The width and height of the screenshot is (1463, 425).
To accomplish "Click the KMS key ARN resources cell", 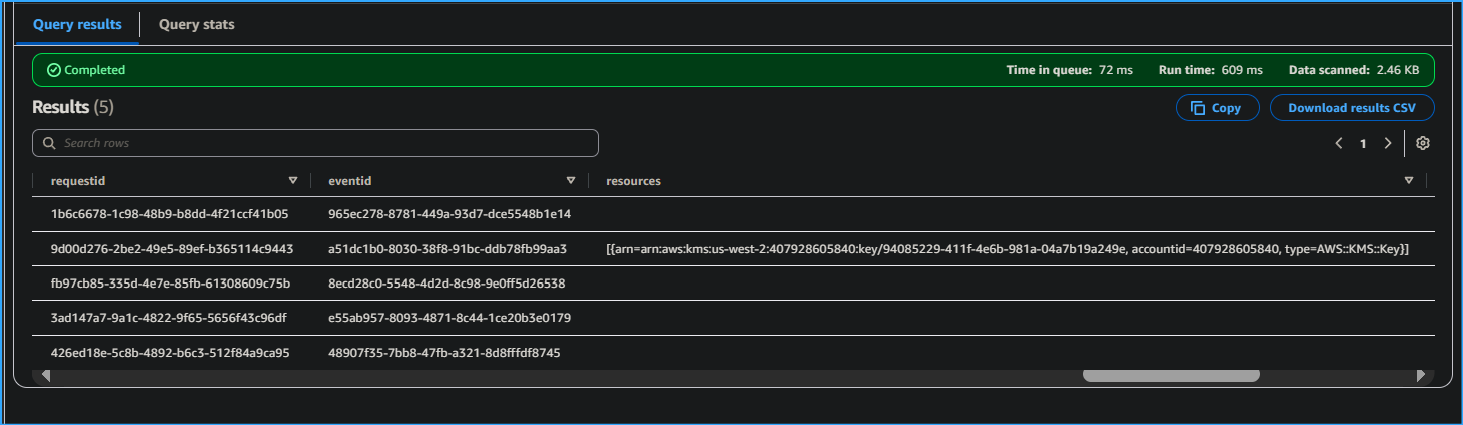I will pyautogui.click(x=1007, y=248).
